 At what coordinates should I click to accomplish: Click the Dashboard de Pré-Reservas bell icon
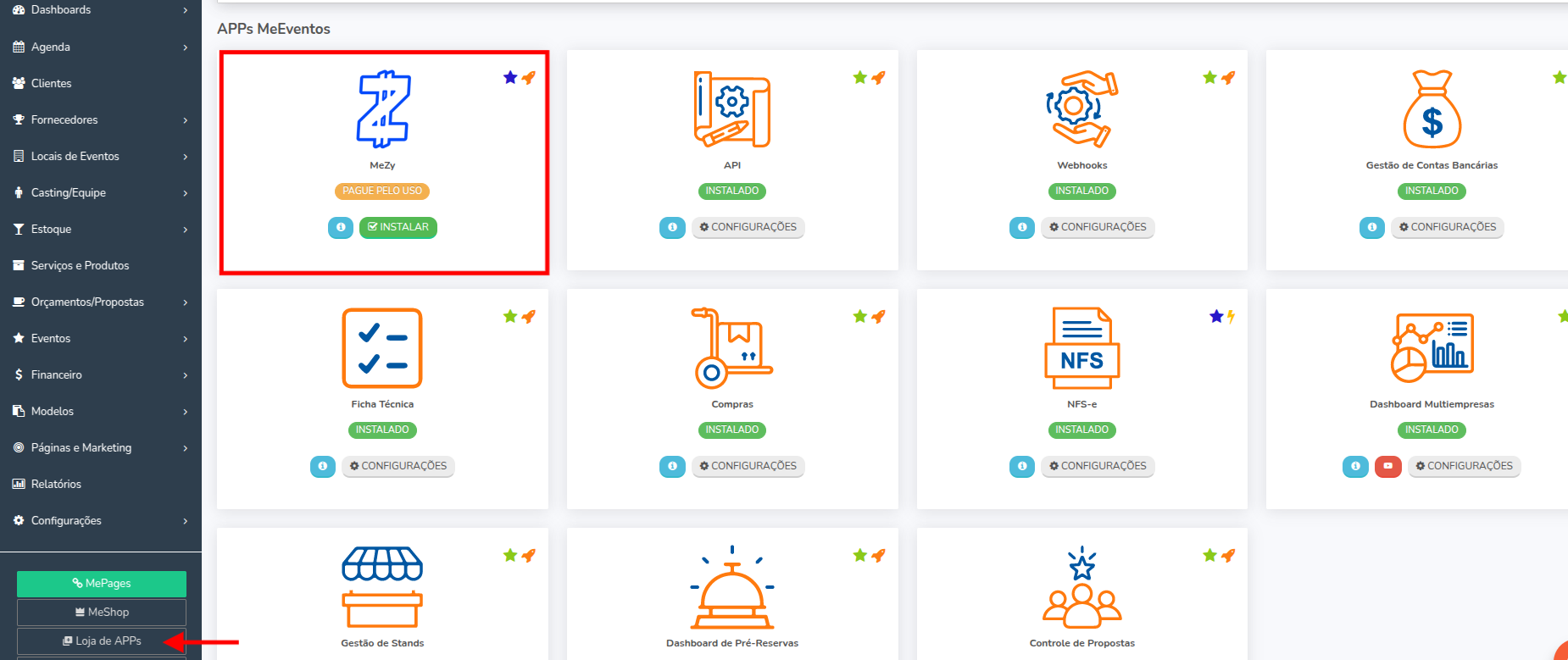[732, 587]
